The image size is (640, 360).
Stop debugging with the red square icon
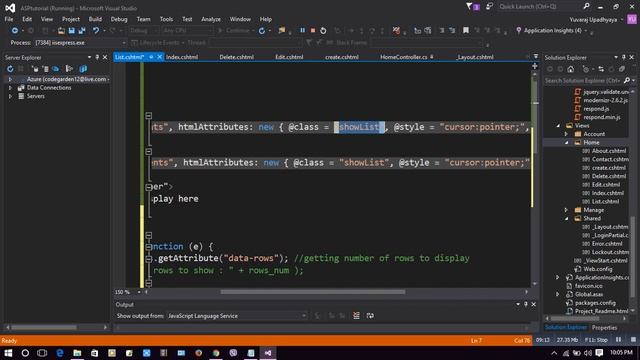(x=313, y=30)
